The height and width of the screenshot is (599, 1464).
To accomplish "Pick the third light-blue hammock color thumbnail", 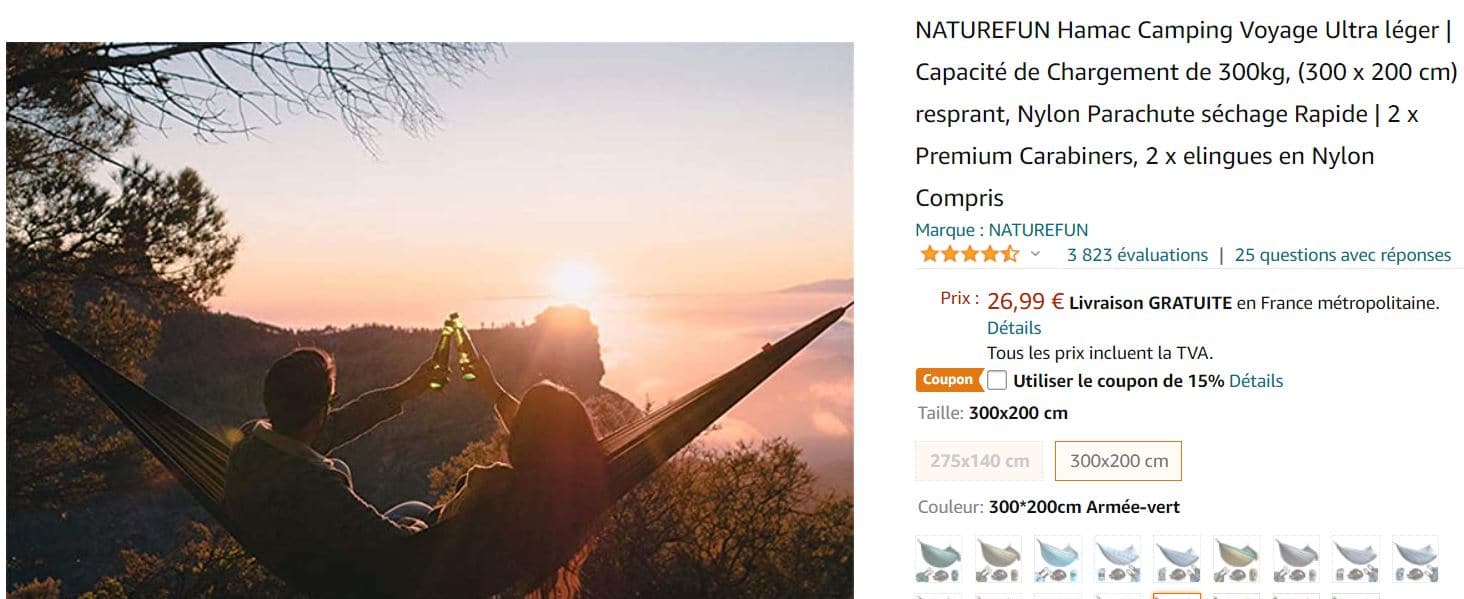I will [x=1057, y=559].
